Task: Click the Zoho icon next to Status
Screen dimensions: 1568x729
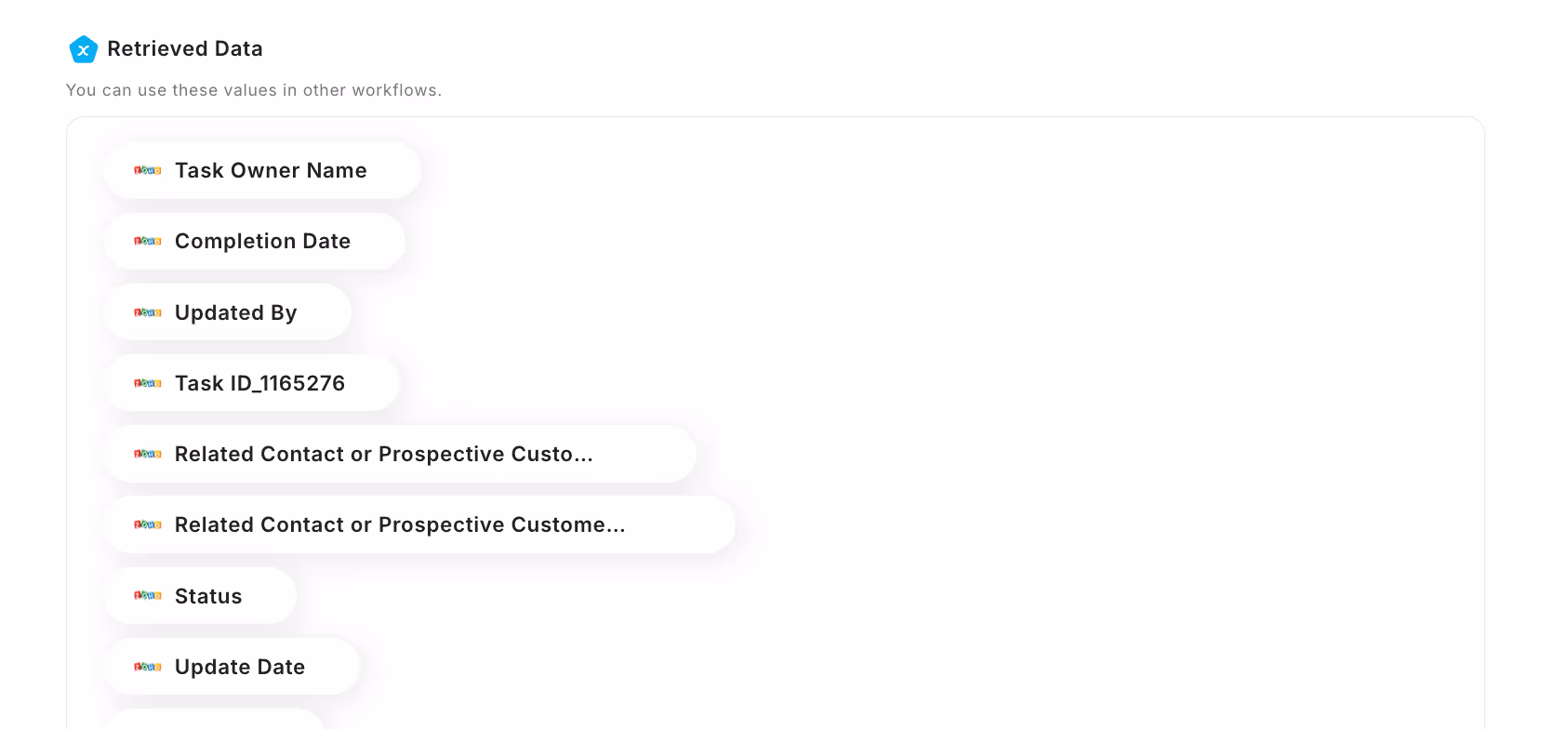Action: click(x=148, y=596)
